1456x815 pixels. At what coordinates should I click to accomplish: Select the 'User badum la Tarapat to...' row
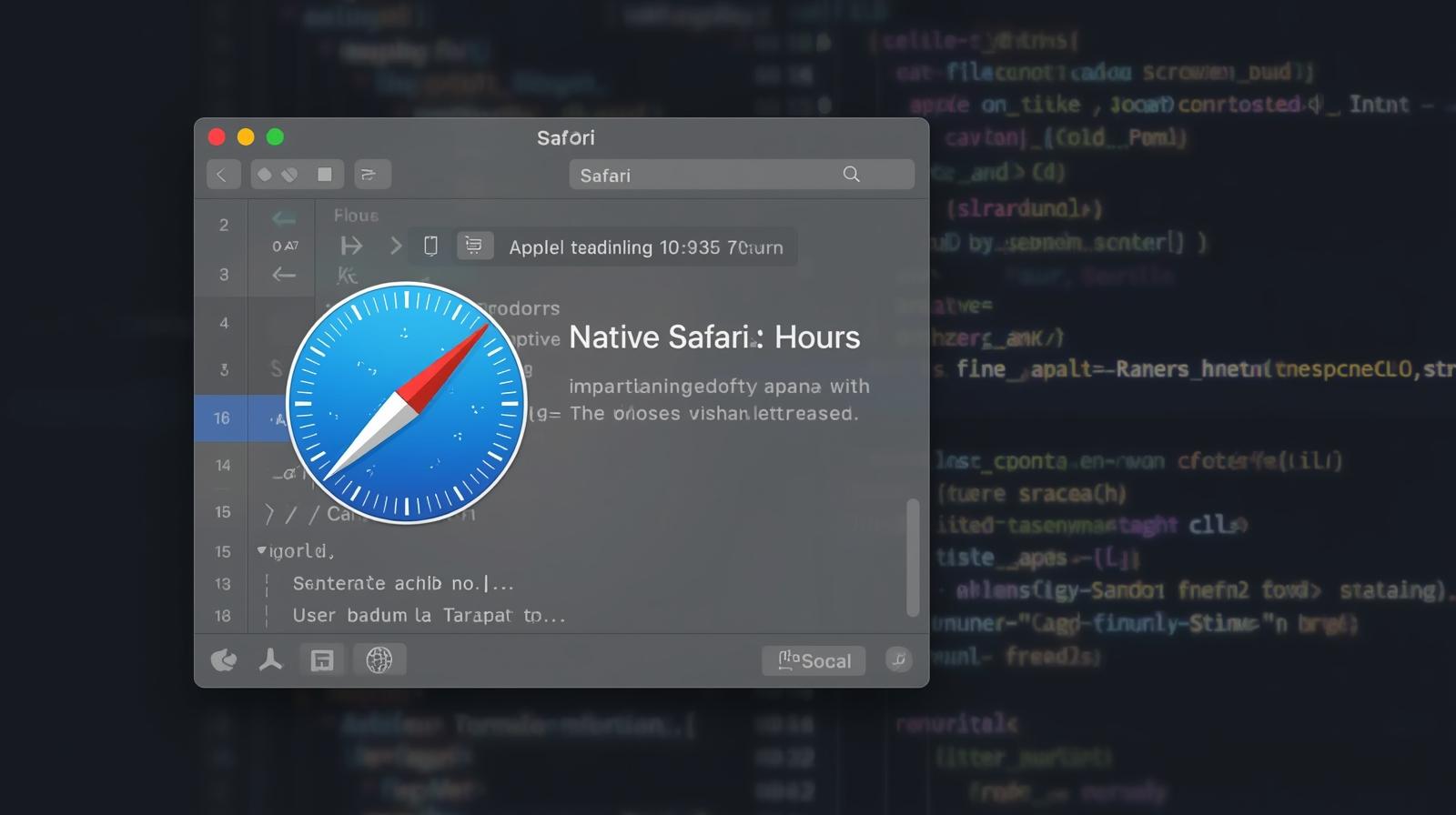coord(429,616)
